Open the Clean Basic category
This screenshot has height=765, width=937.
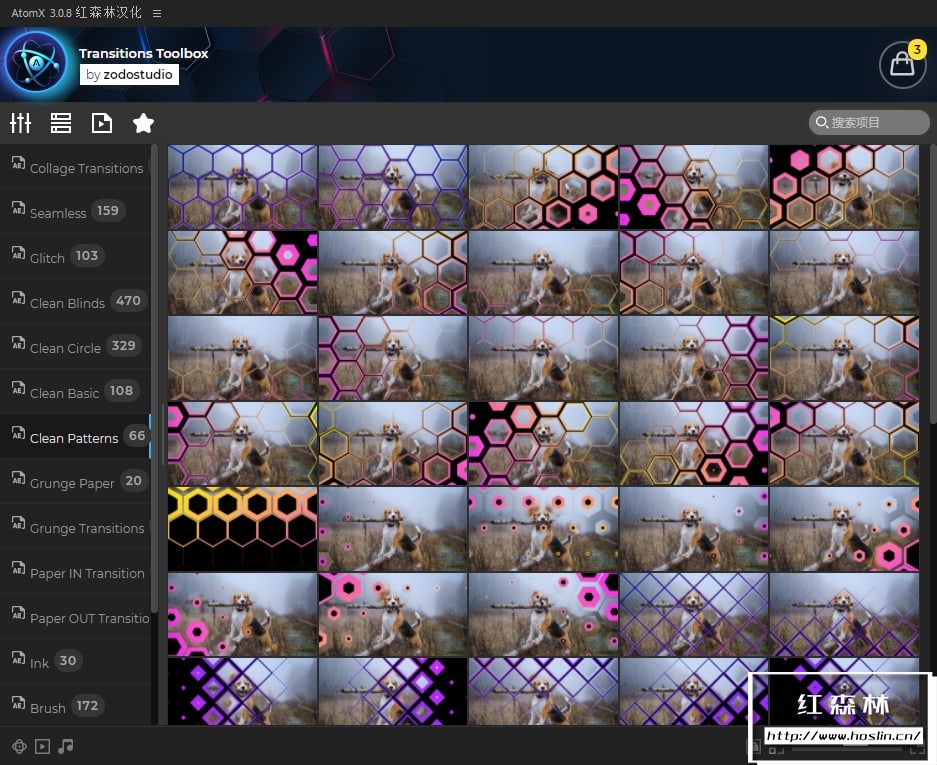[75, 391]
